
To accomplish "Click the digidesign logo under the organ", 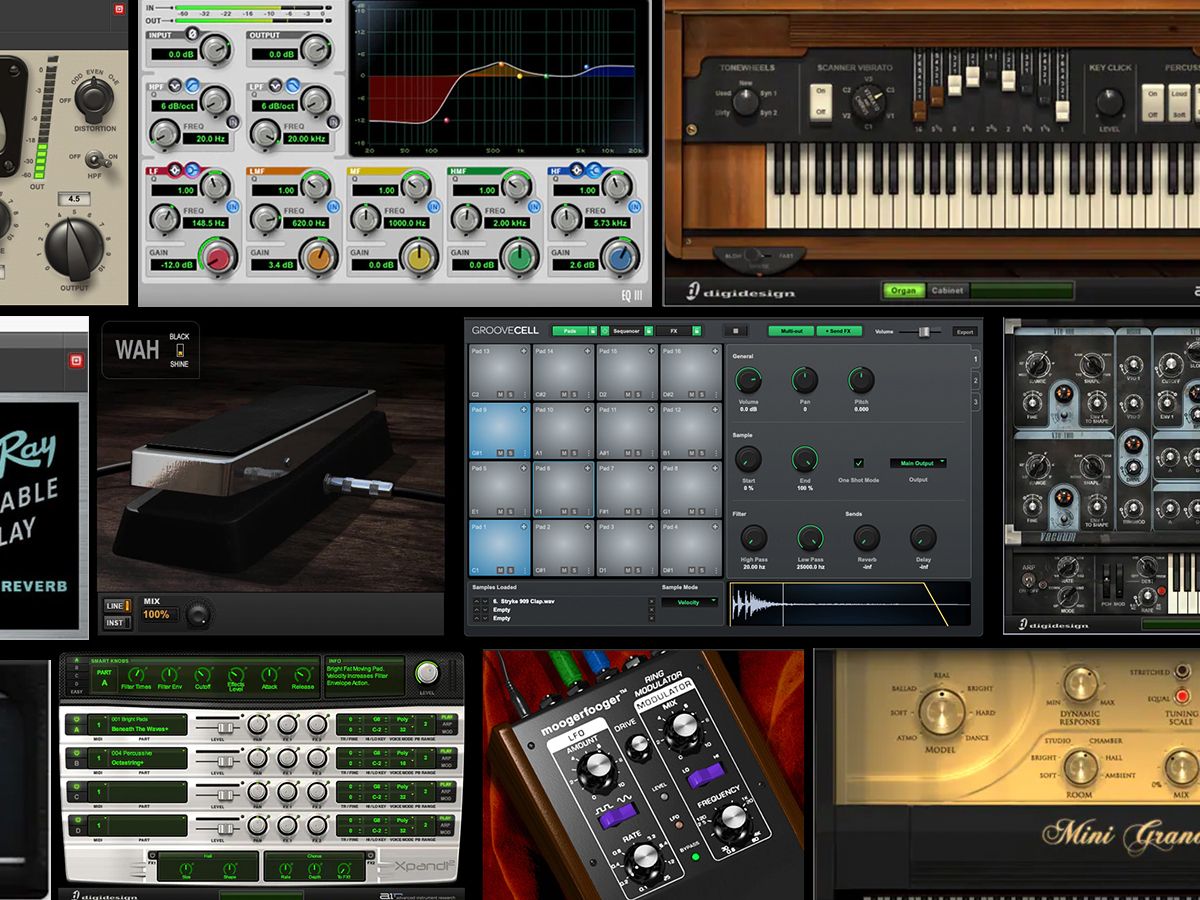I will 741,292.
